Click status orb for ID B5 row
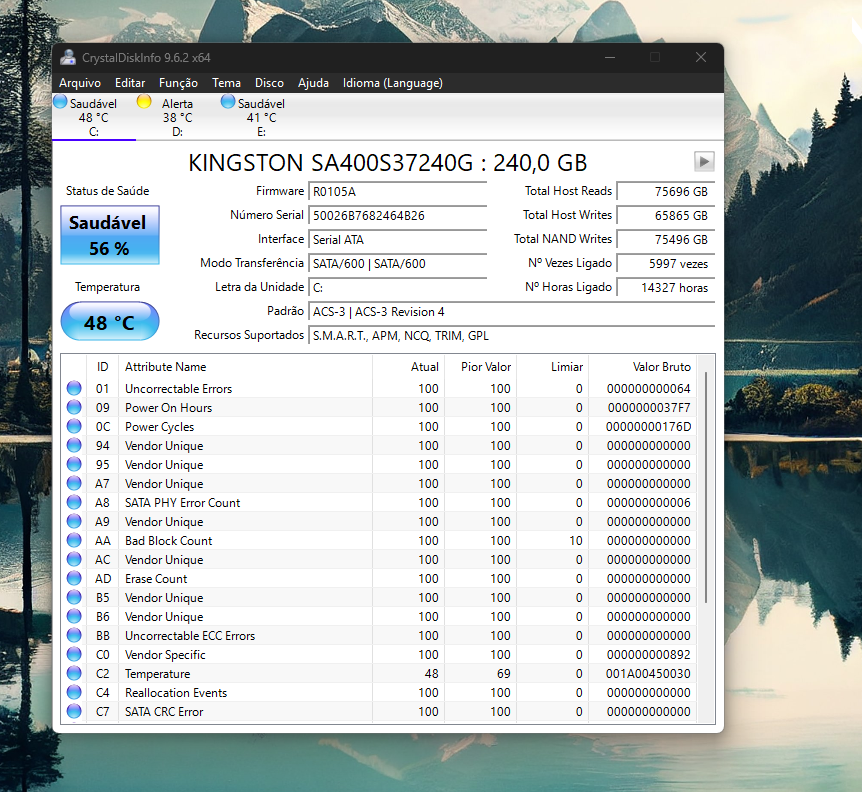Screen dimensions: 862x792 [x=74, y=597]
